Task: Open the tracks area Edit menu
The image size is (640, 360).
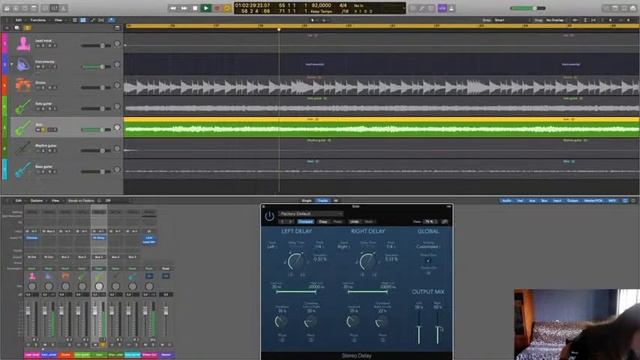Action: (x=19, y=20)
